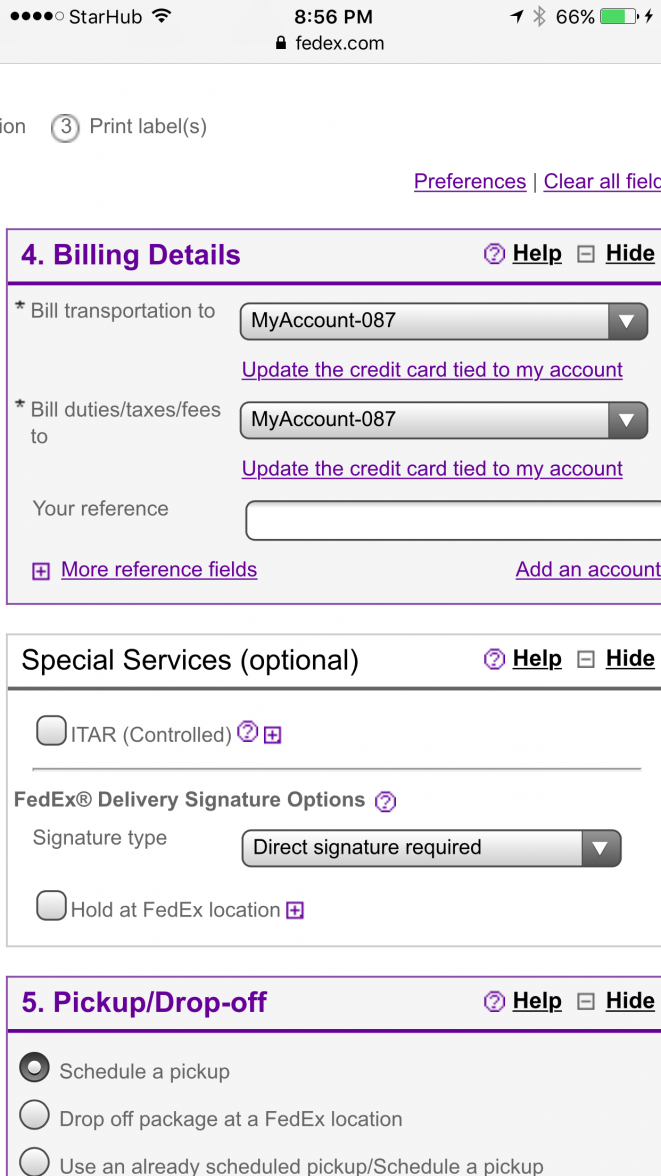This screenshot has width=661, height=1176.
Task: Enable the ITAR (Controlled) checkbox
Action: (x=51, y=731)
